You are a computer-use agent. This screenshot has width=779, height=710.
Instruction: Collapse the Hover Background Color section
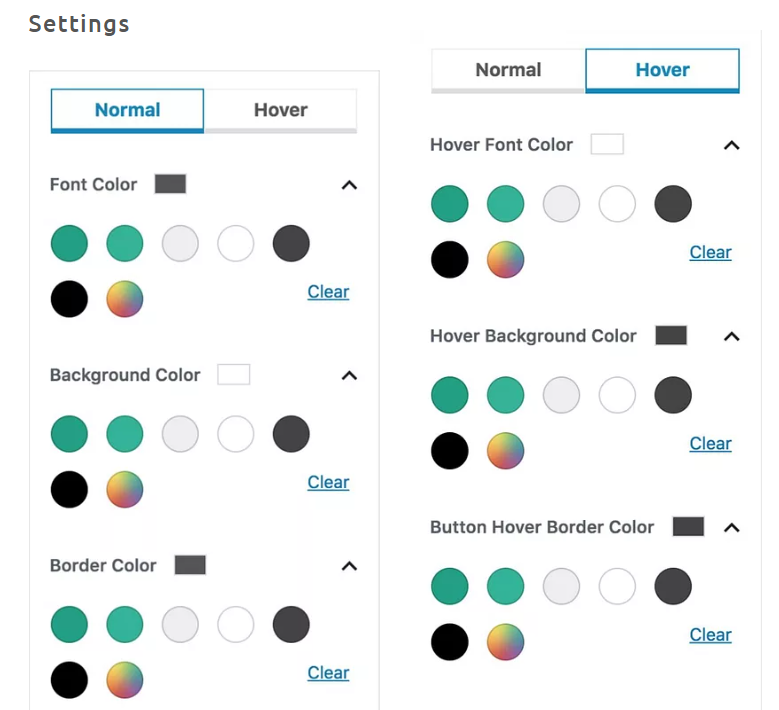[731, 337]
